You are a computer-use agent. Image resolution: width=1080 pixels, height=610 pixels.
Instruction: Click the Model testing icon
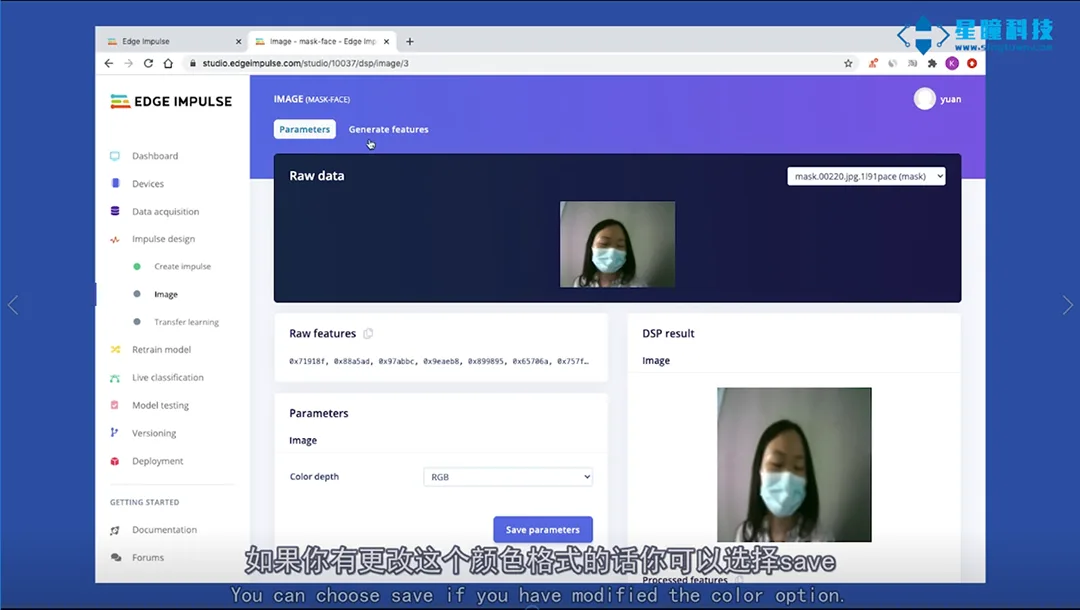[115, 406]
